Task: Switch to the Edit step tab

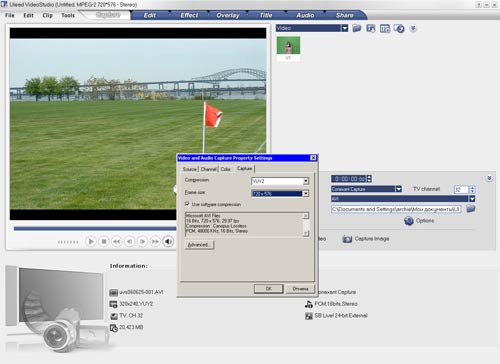Action: (150, 15)
